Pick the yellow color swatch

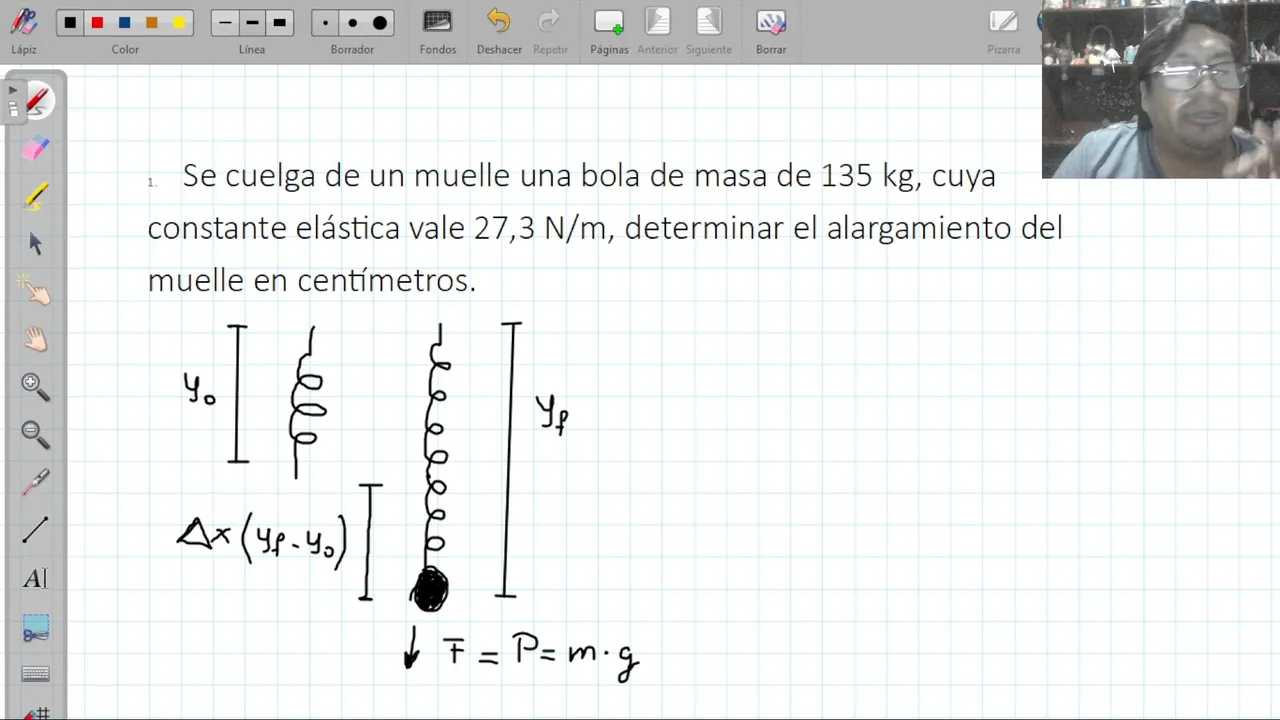coord(179,23)
